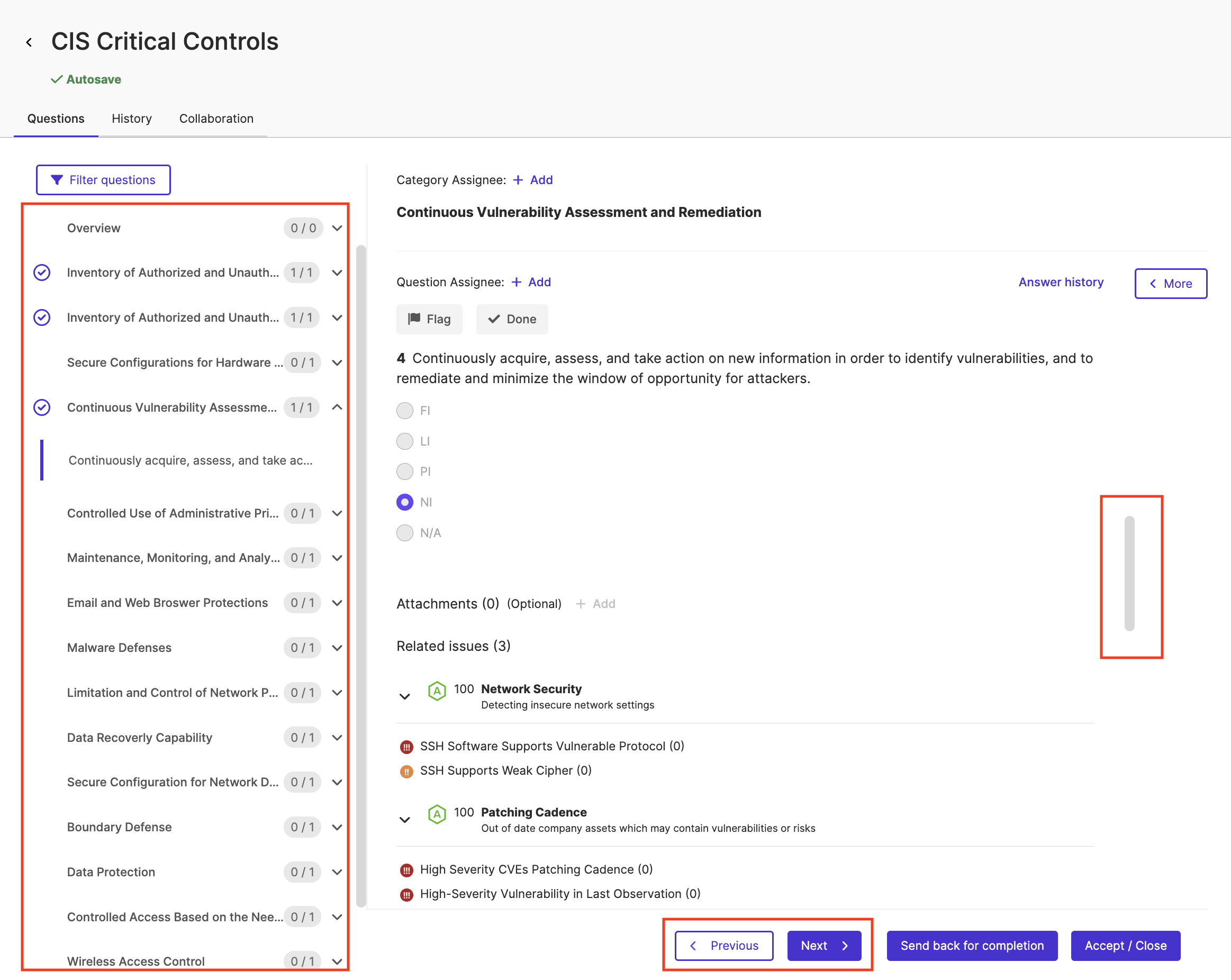Open the Wireless Access Control category
The height and width of the screenshot is (980, 1231).
click(x=135, y=961)
